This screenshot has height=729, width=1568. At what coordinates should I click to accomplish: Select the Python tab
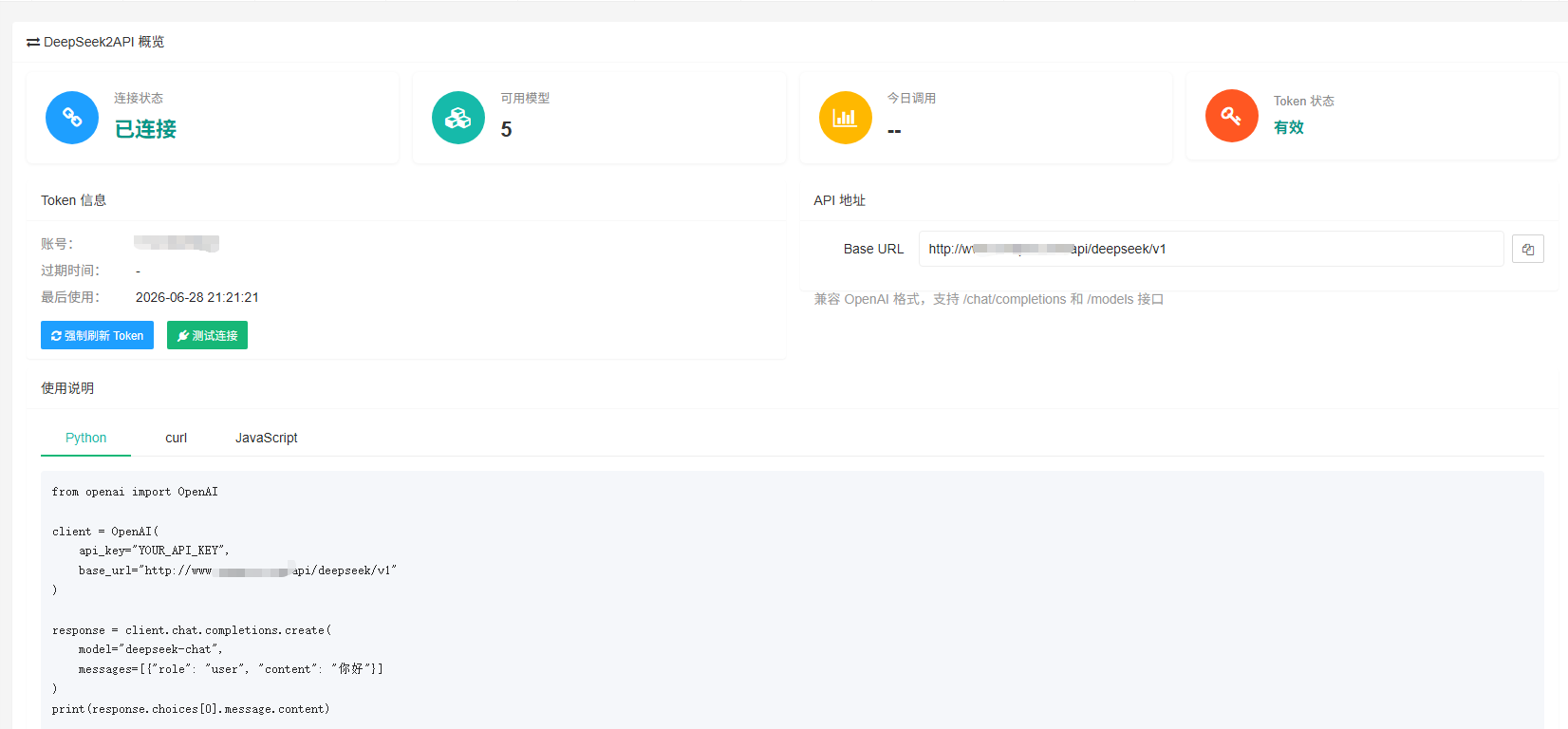pos(85,438)
